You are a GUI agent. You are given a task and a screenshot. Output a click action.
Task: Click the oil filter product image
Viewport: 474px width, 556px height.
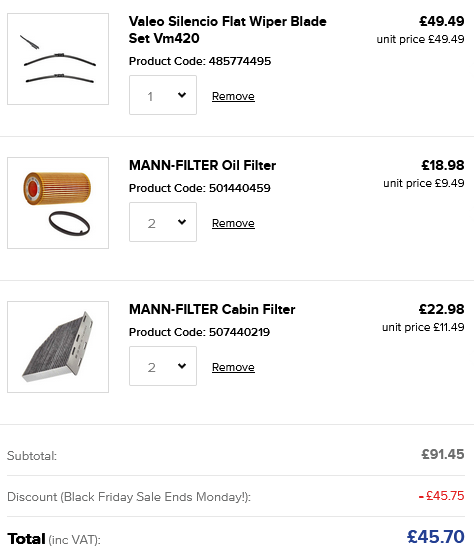pyautogui.click(x=58, y=203)
